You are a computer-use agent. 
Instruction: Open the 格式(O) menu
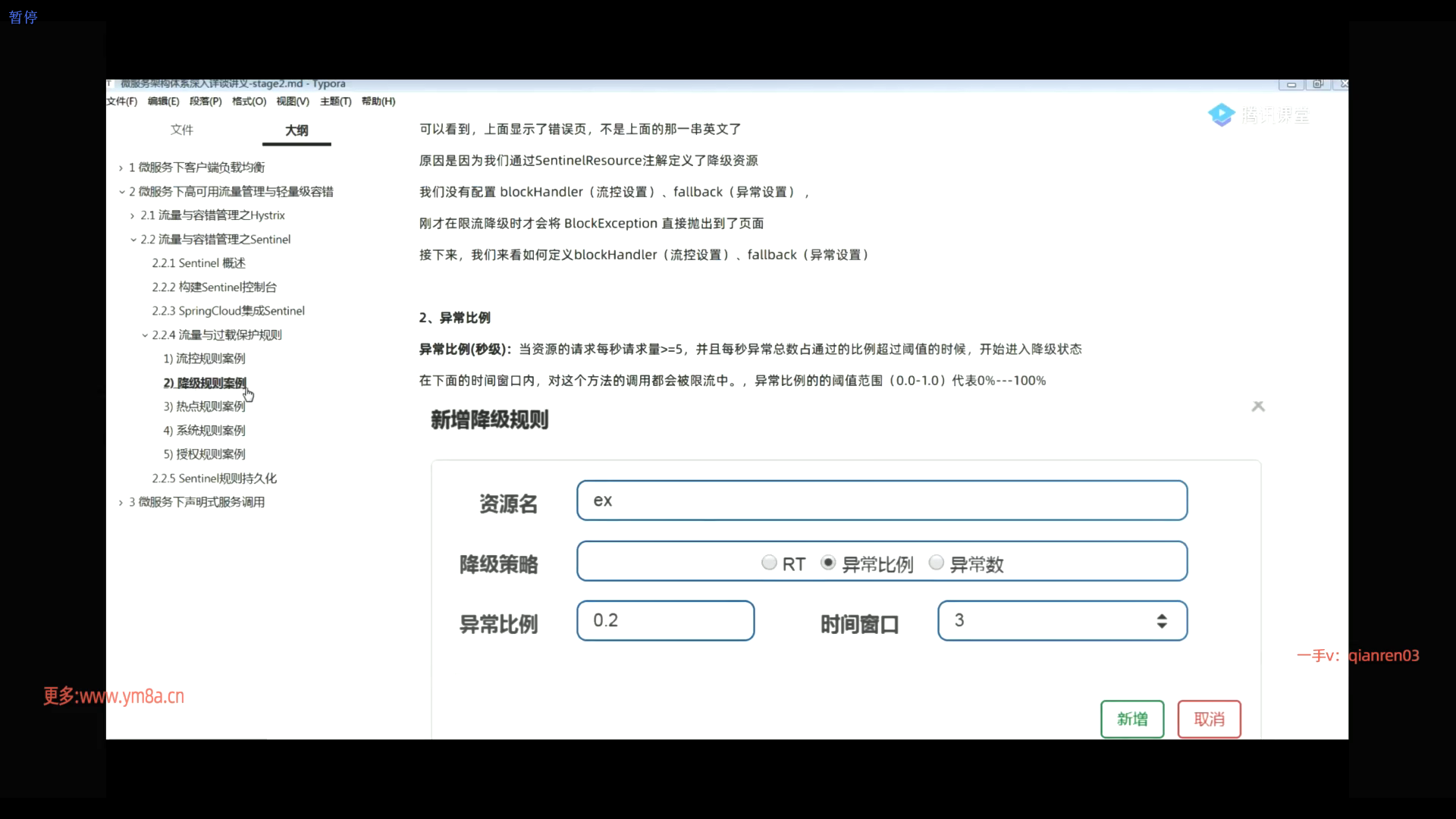[249, 102]
